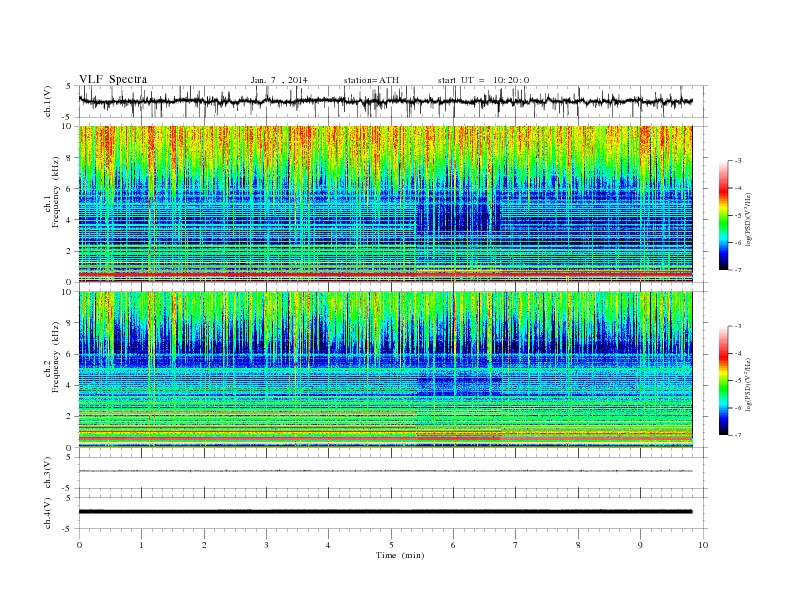Click the 'Time (min)' axis label

point(400,555)
